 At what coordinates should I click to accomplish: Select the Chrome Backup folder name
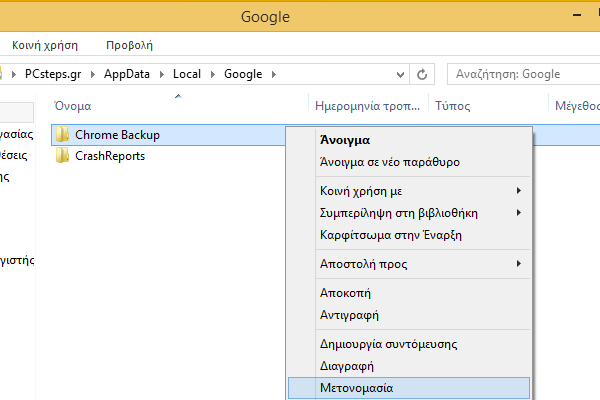click(x=117, y=135)
